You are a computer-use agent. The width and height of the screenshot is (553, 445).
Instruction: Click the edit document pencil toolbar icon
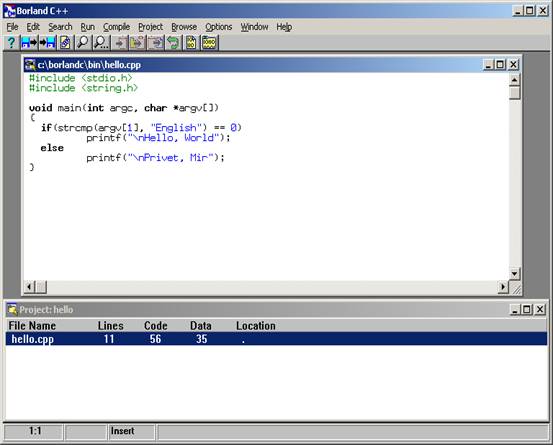pyautogui.click(x=65, y=43)
